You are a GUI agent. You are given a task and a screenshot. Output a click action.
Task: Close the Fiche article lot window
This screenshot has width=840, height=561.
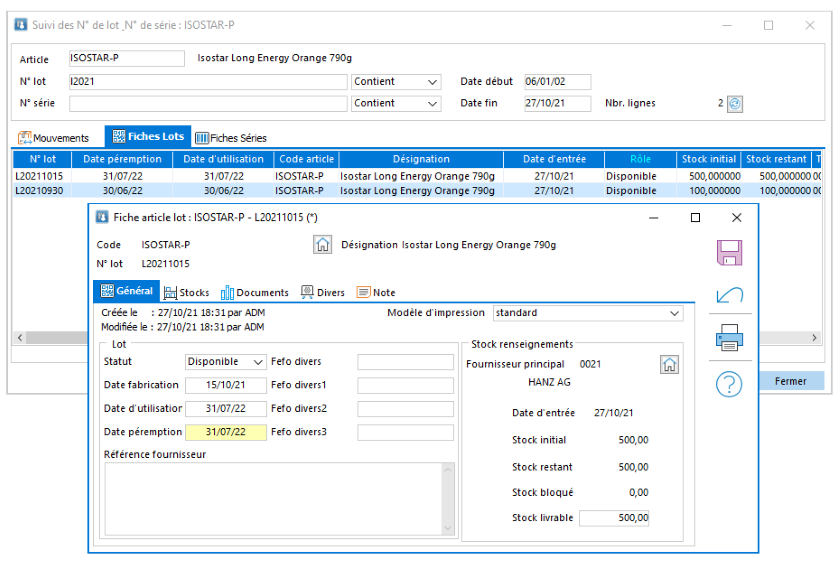(737, 218)
